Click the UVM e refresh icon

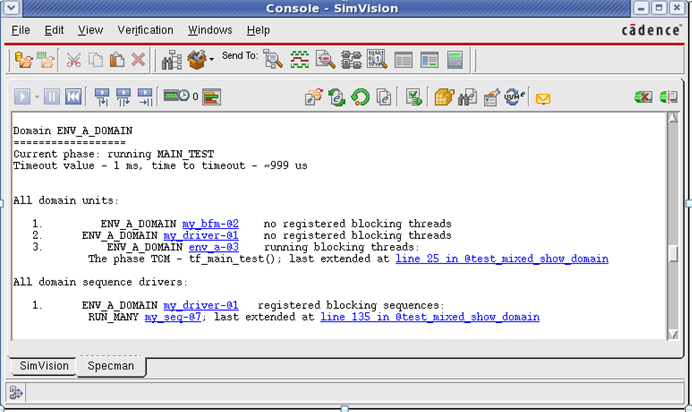click(515, 97)
